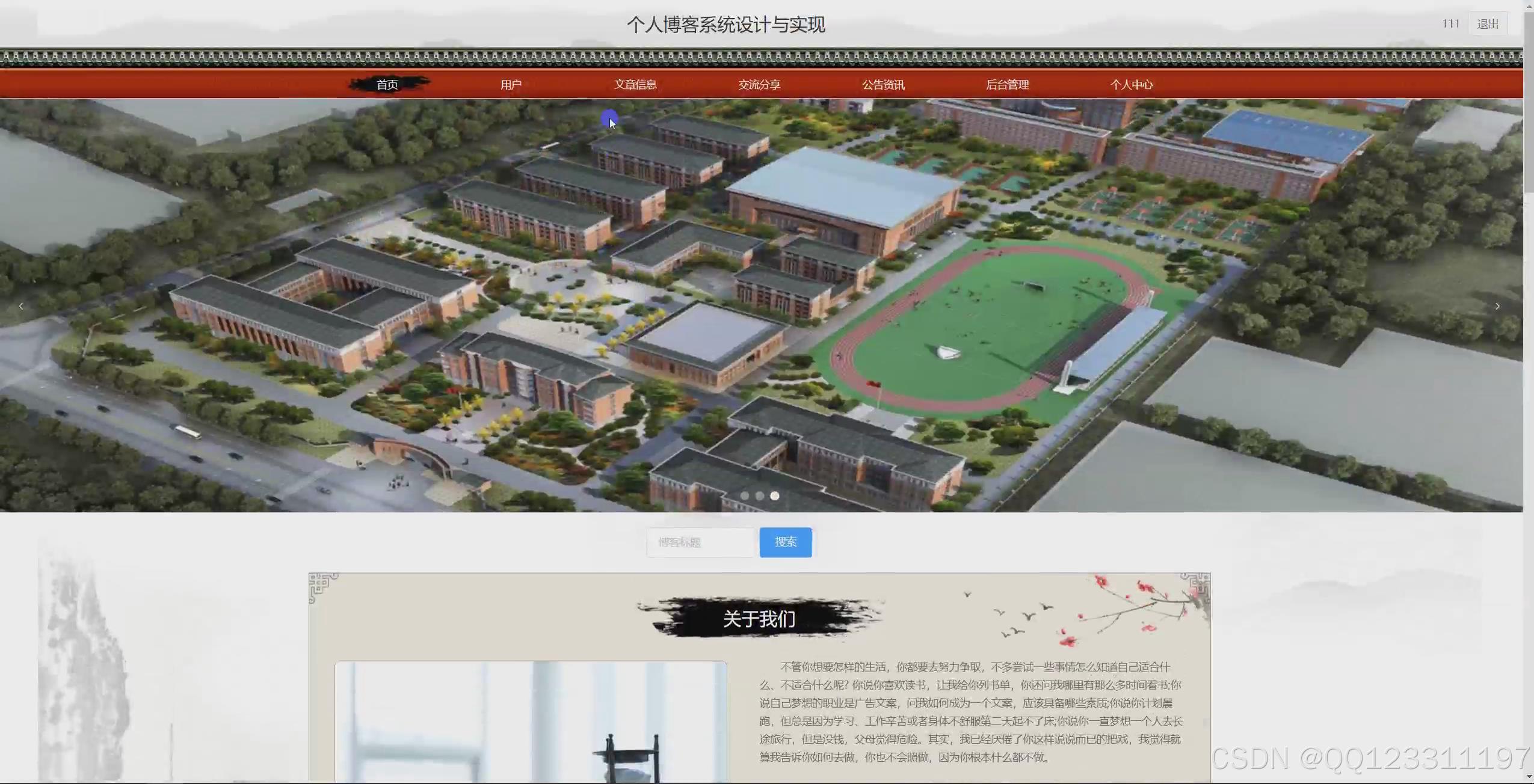Click the username 111 in header
This screenshot has width=1534, height=784.
tap(1450, 24)
